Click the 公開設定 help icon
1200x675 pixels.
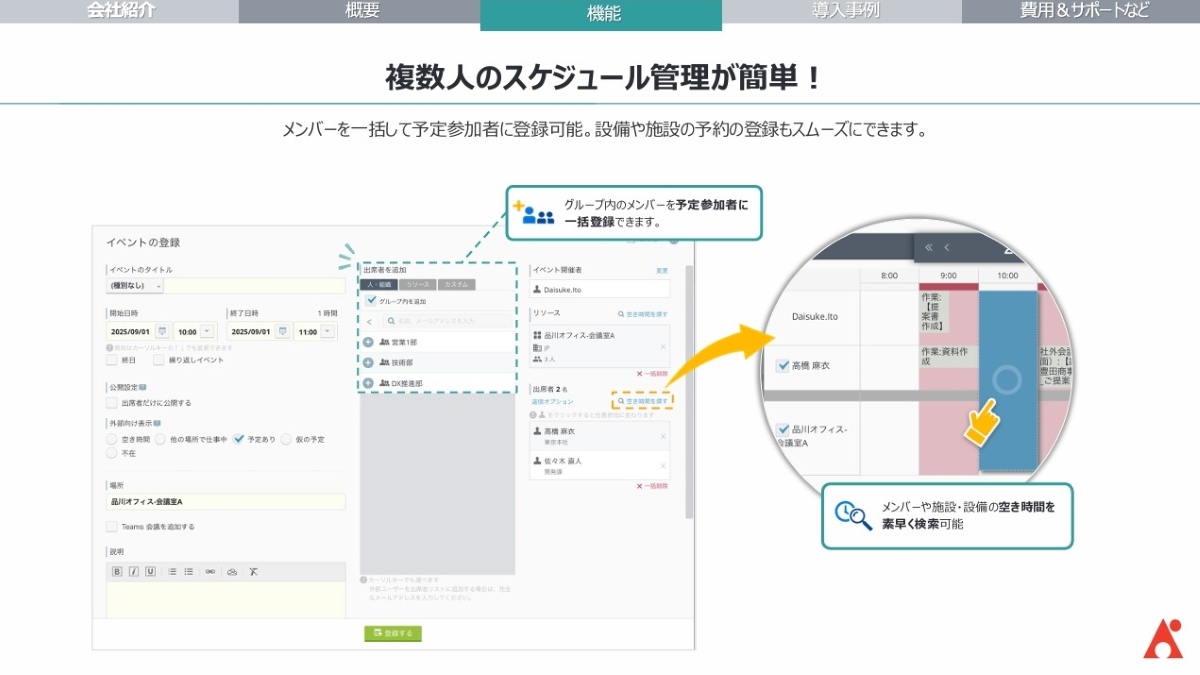coord(143,386)
